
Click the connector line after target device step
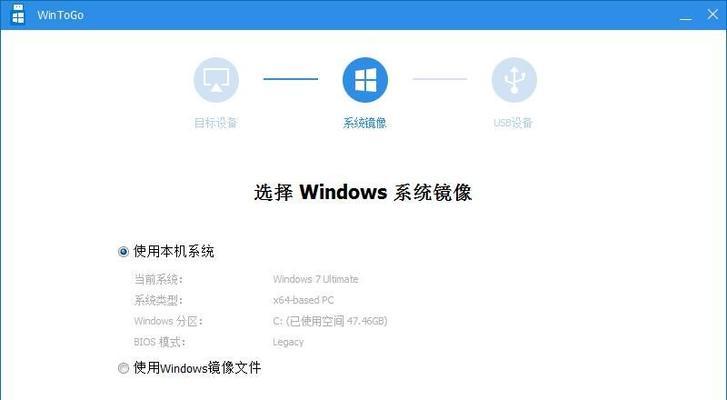coord(291,79)
